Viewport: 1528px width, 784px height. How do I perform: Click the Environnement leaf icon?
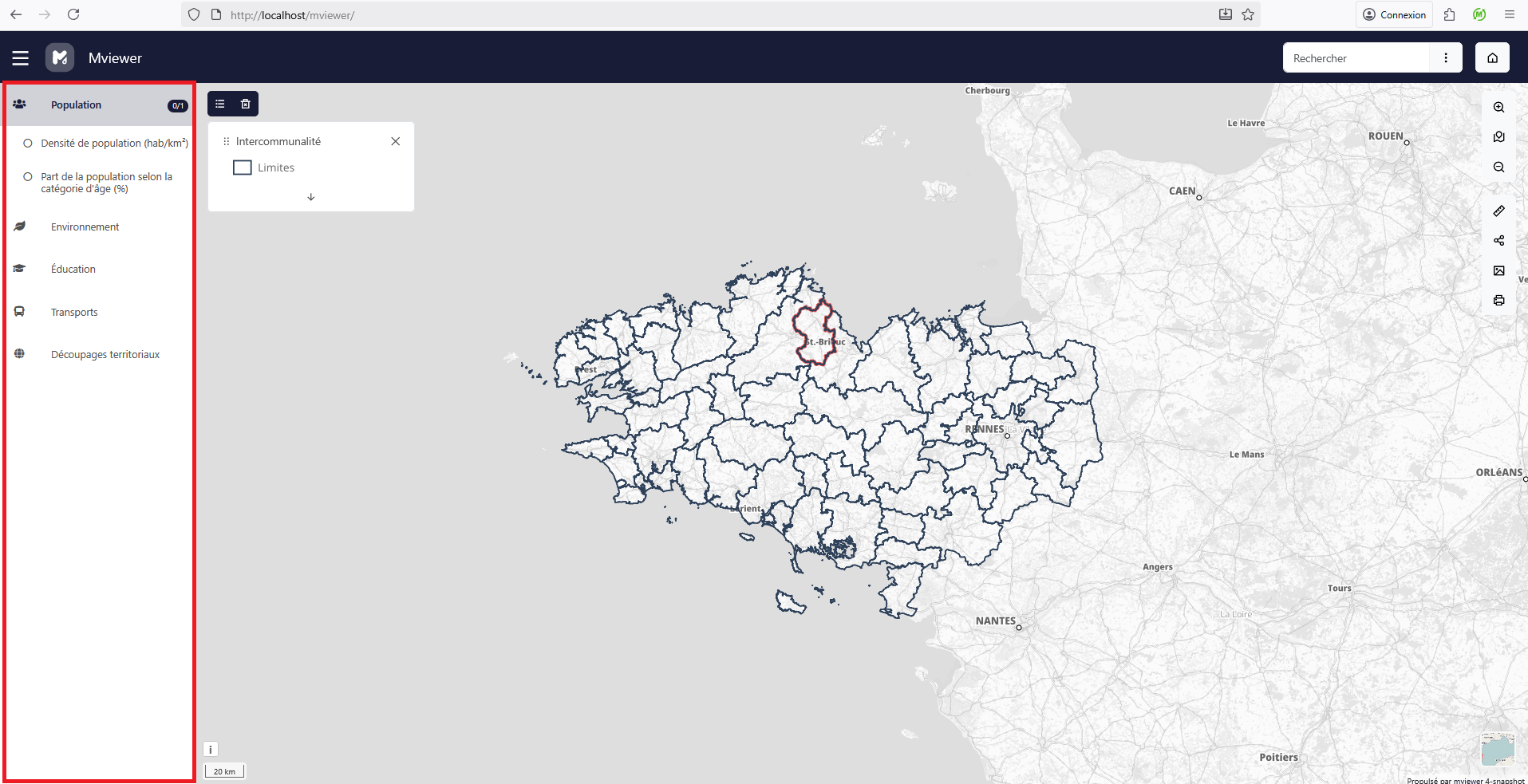click(x=20, y=227)
